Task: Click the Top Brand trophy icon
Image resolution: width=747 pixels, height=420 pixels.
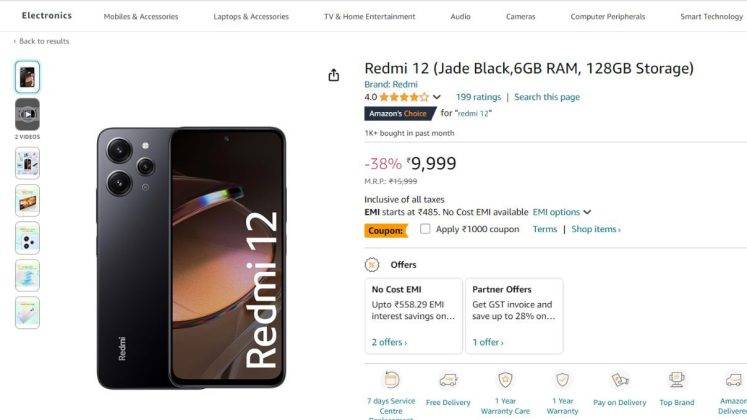Action: (676, 380)
